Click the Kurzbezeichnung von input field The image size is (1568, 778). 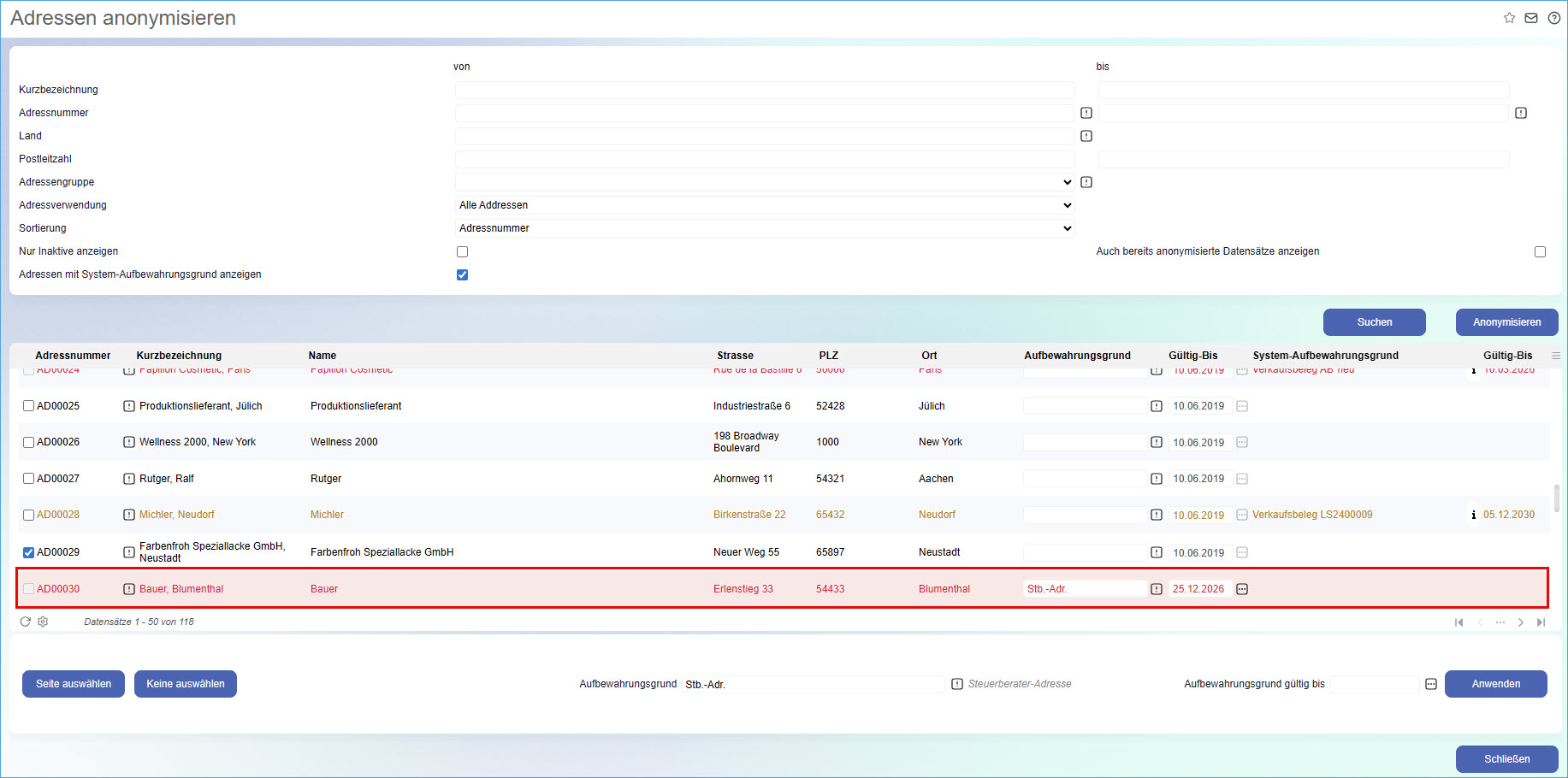(x=765, y=91)
